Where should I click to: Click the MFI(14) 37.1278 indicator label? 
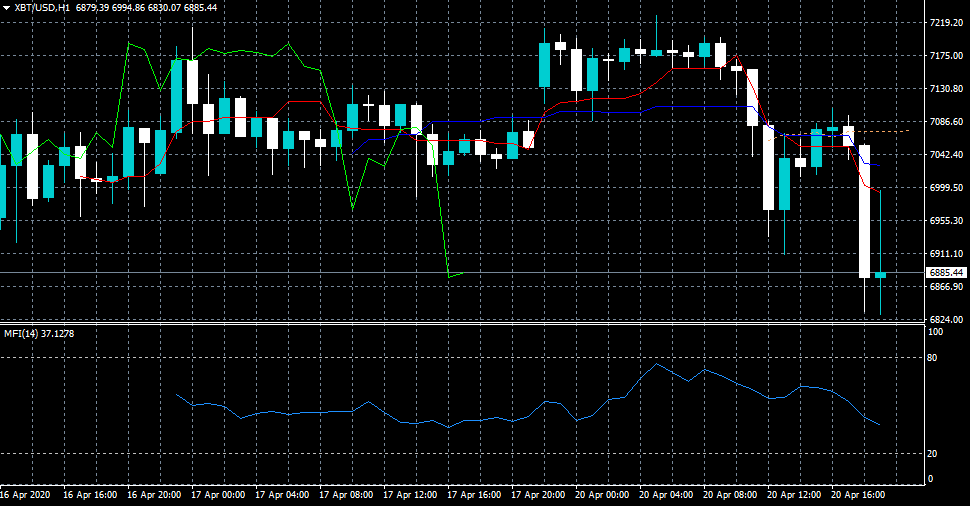click(x=38, y=333)
